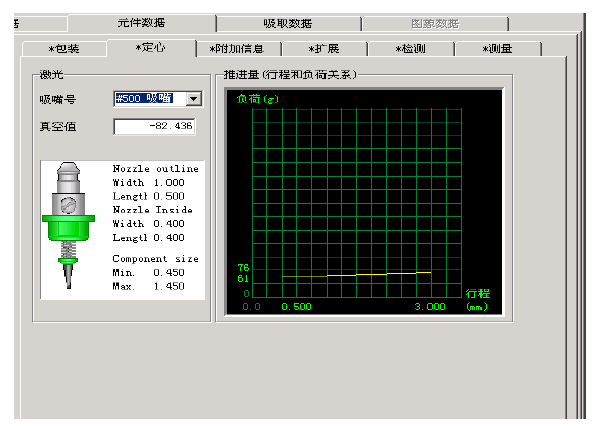Click the 76 load axis value
600x426 pixels.
(243, 267)
